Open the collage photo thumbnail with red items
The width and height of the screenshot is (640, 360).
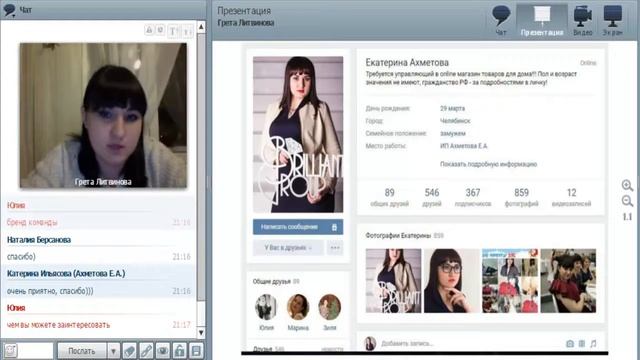[x=510, y=281]
